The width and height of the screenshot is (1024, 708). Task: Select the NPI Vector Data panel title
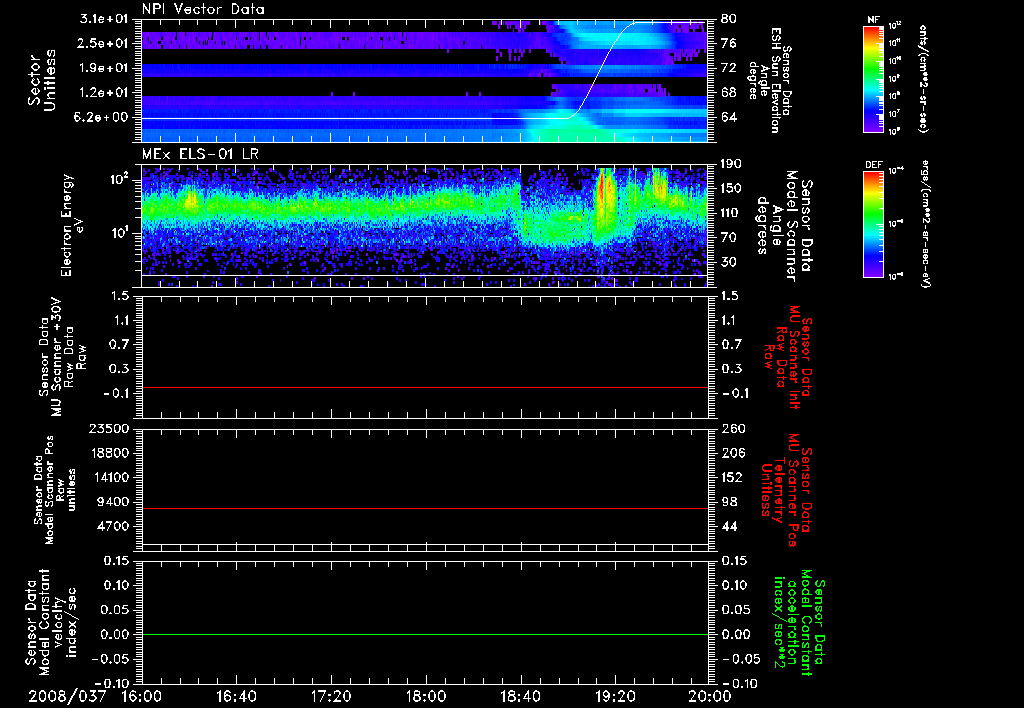(x=203, y=9)
